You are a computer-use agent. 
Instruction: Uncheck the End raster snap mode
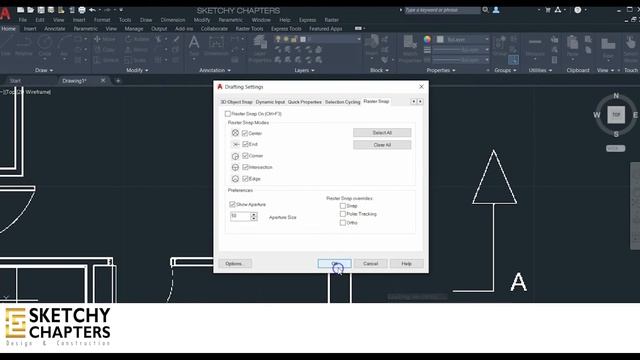pos(245,144)
